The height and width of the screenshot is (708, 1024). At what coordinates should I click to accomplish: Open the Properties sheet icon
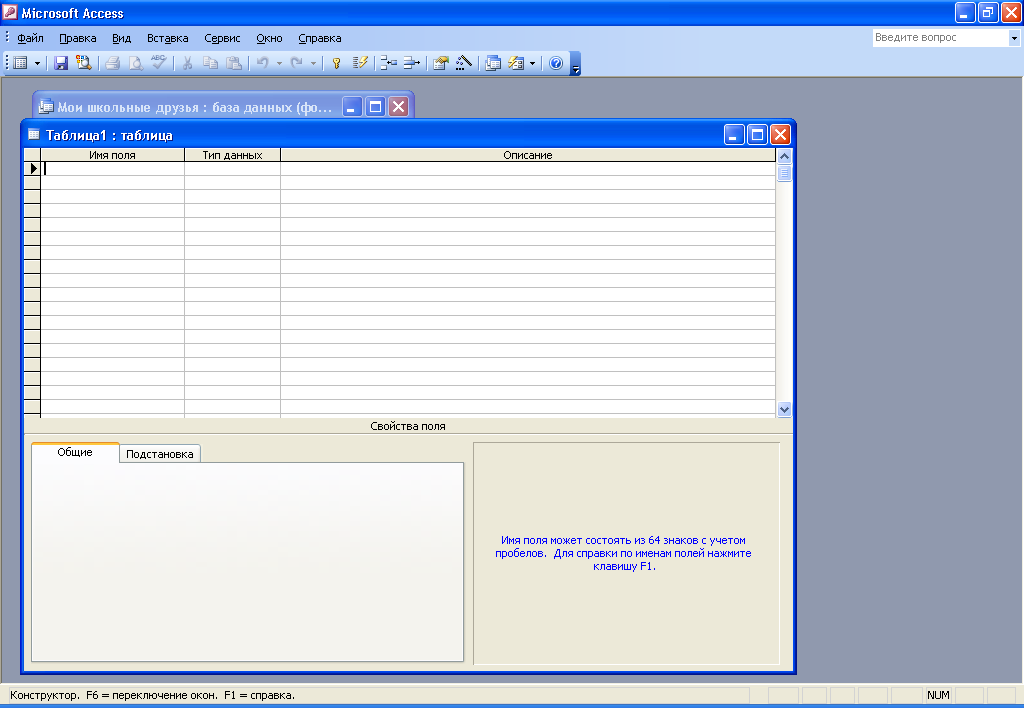(441, 63)
